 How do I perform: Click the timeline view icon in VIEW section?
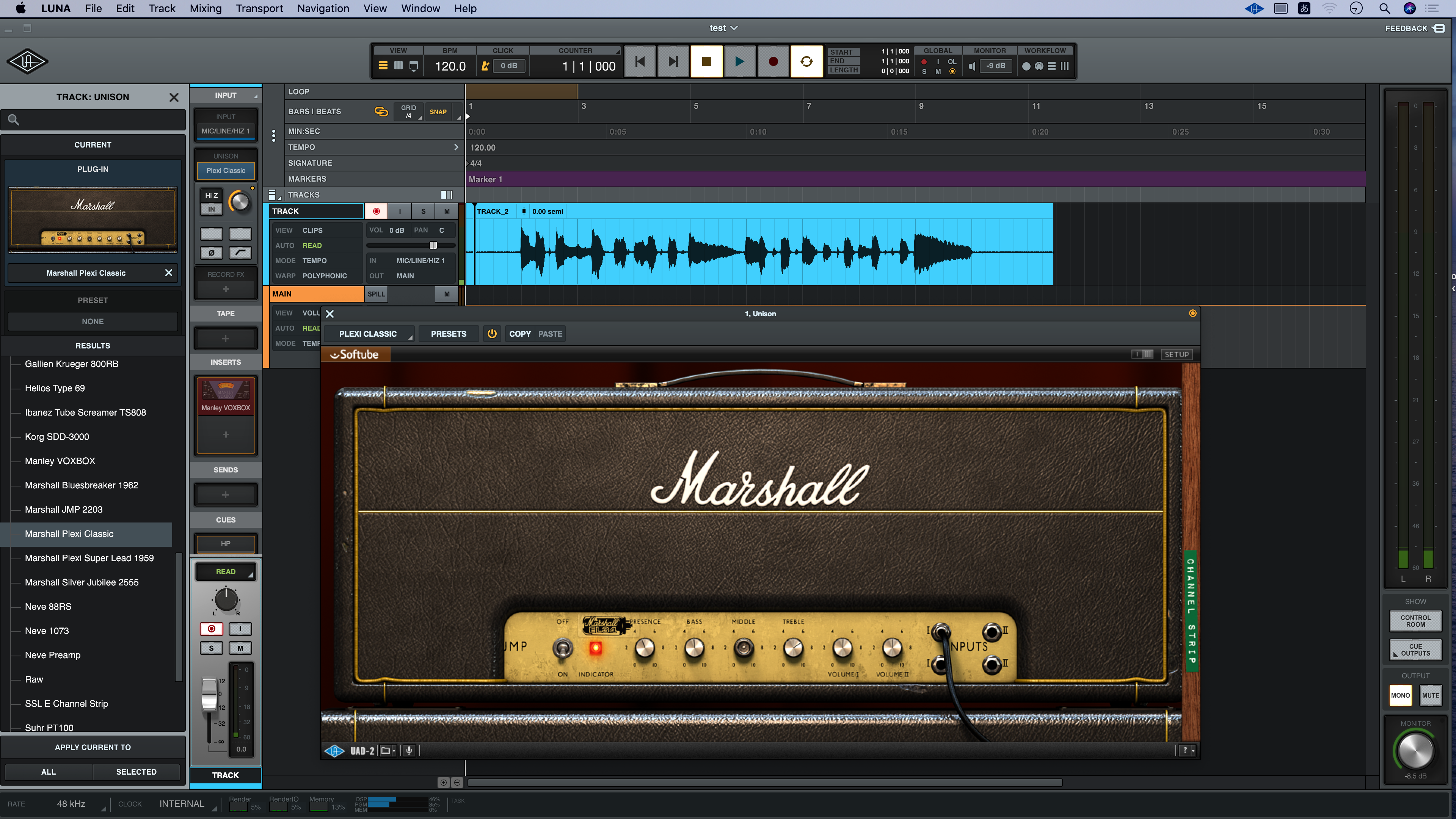(x=383, y=66)
